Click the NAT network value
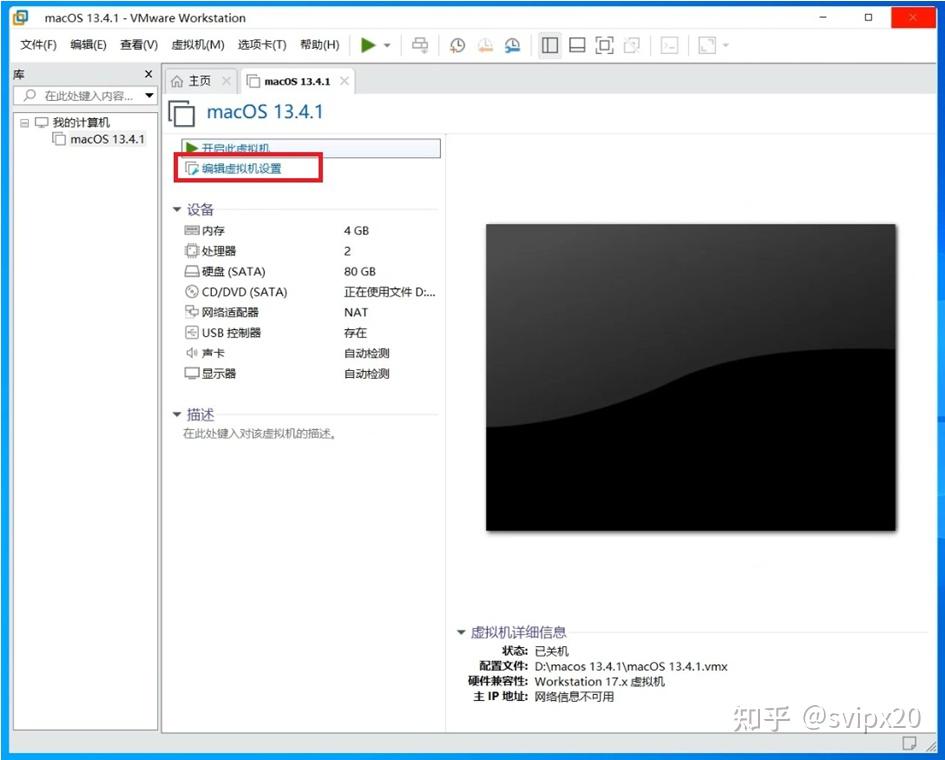Screen dimensions: 945x760 coord(356,312)
